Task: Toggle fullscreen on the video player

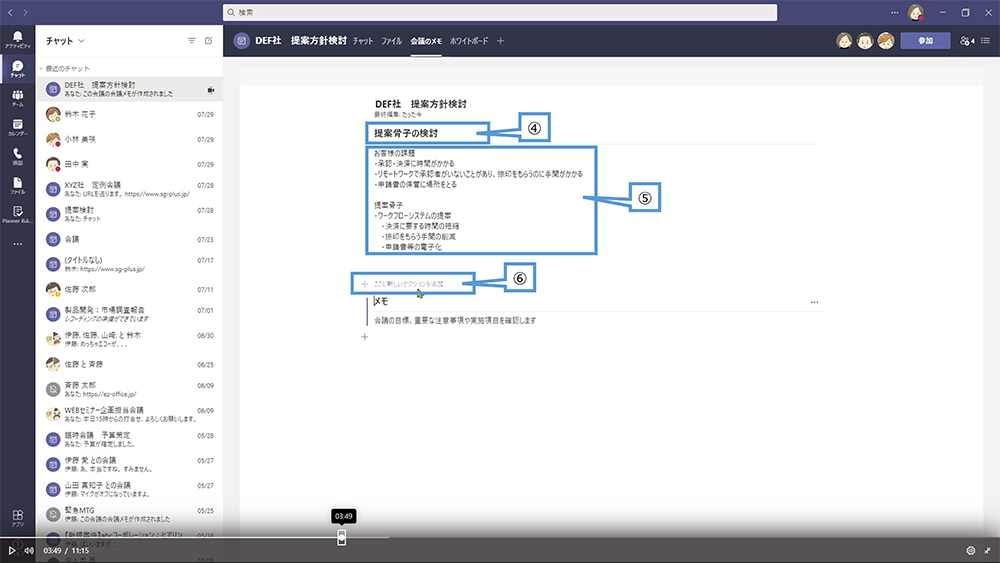Action: coord(988,550)
